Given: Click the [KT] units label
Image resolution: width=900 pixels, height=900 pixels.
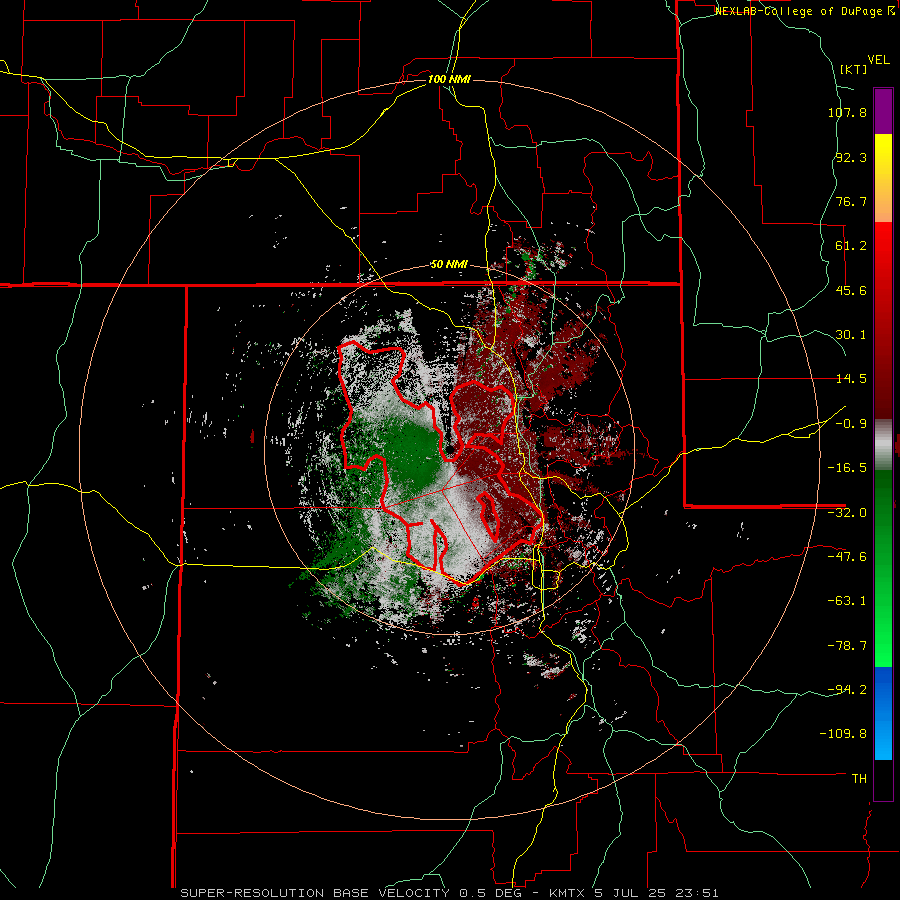Looking at the screenshot, I should click(853, 69).
